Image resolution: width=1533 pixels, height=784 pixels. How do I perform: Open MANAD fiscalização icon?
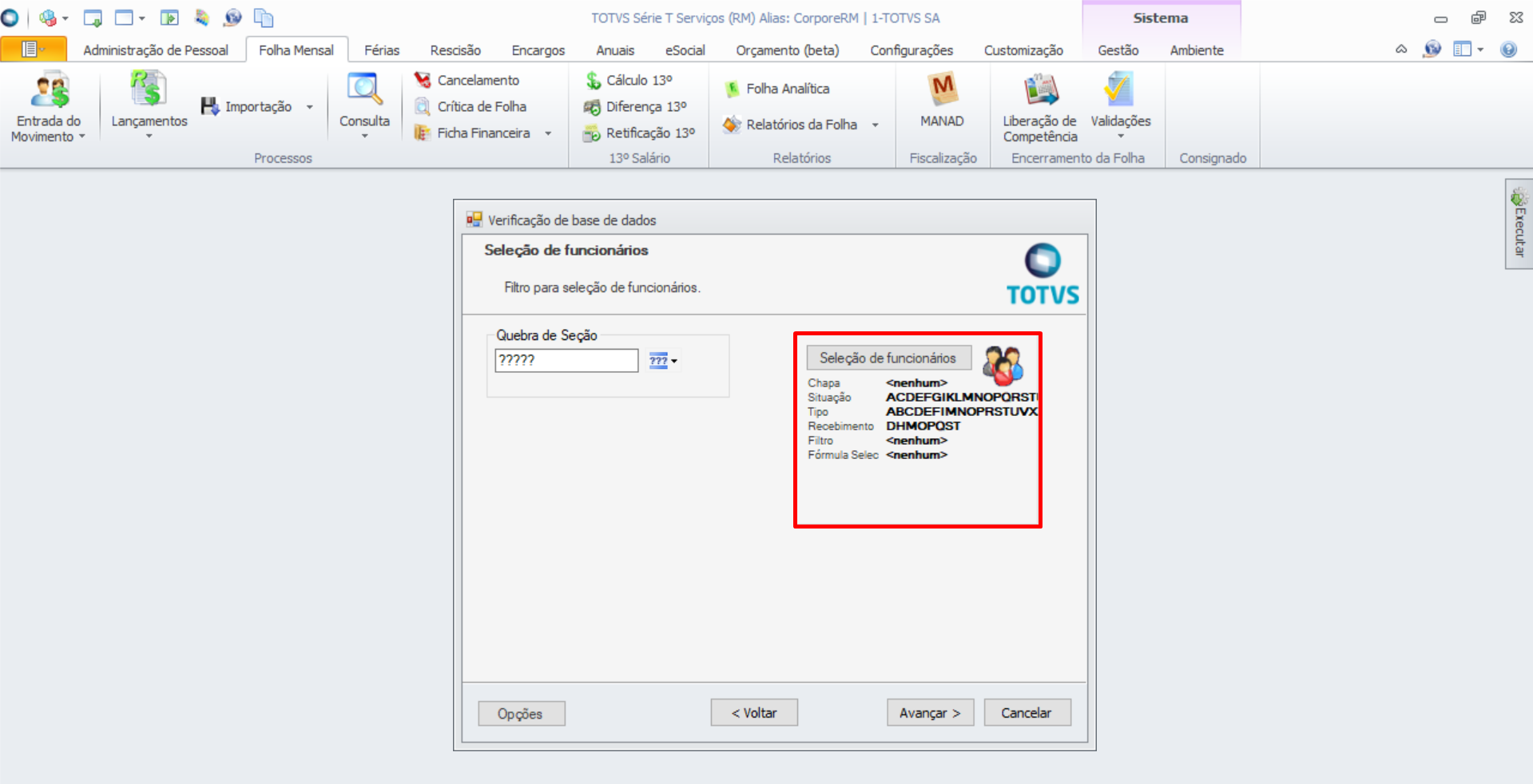[943, 89]
